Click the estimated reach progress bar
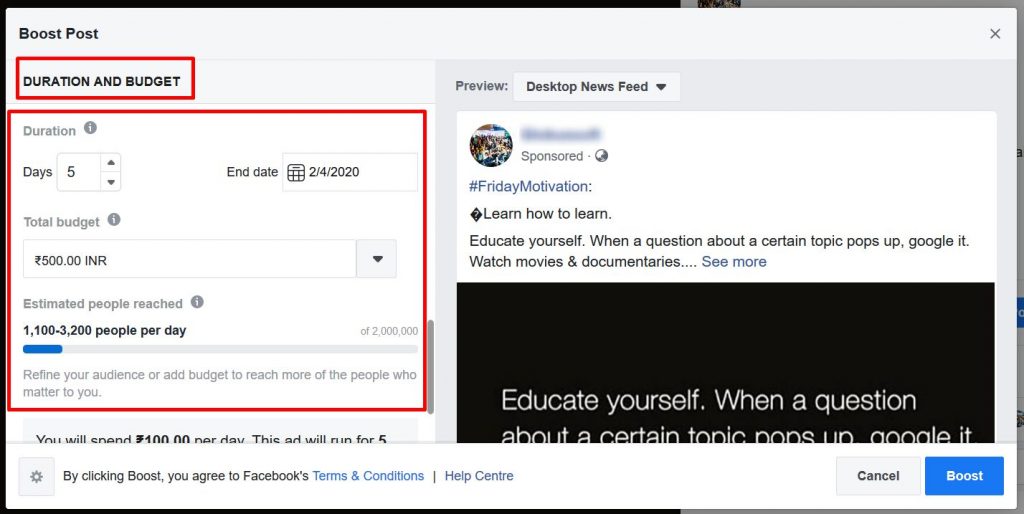The height and width of the screenshot is (514, 1024). pos(220,349)
